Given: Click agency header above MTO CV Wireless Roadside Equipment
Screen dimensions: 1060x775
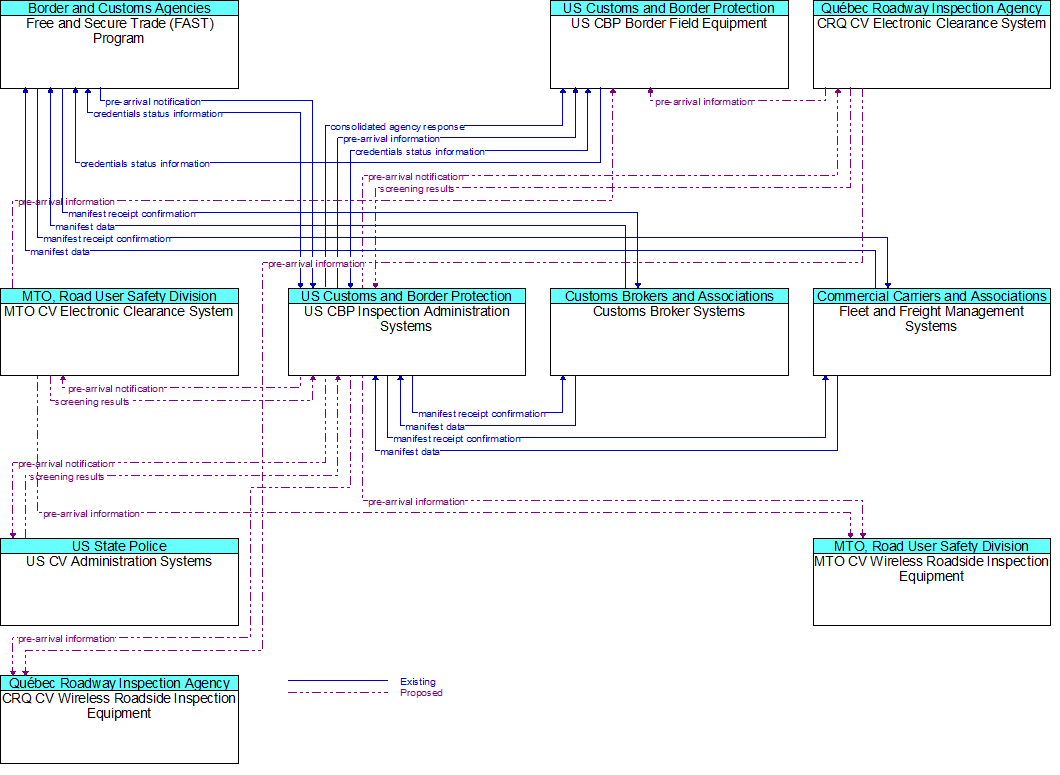Looking at the screenshot, I should point(932,546).
